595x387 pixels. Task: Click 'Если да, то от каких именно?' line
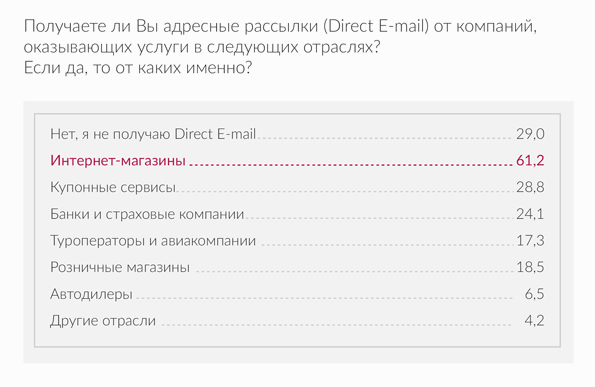pos(138,68)
